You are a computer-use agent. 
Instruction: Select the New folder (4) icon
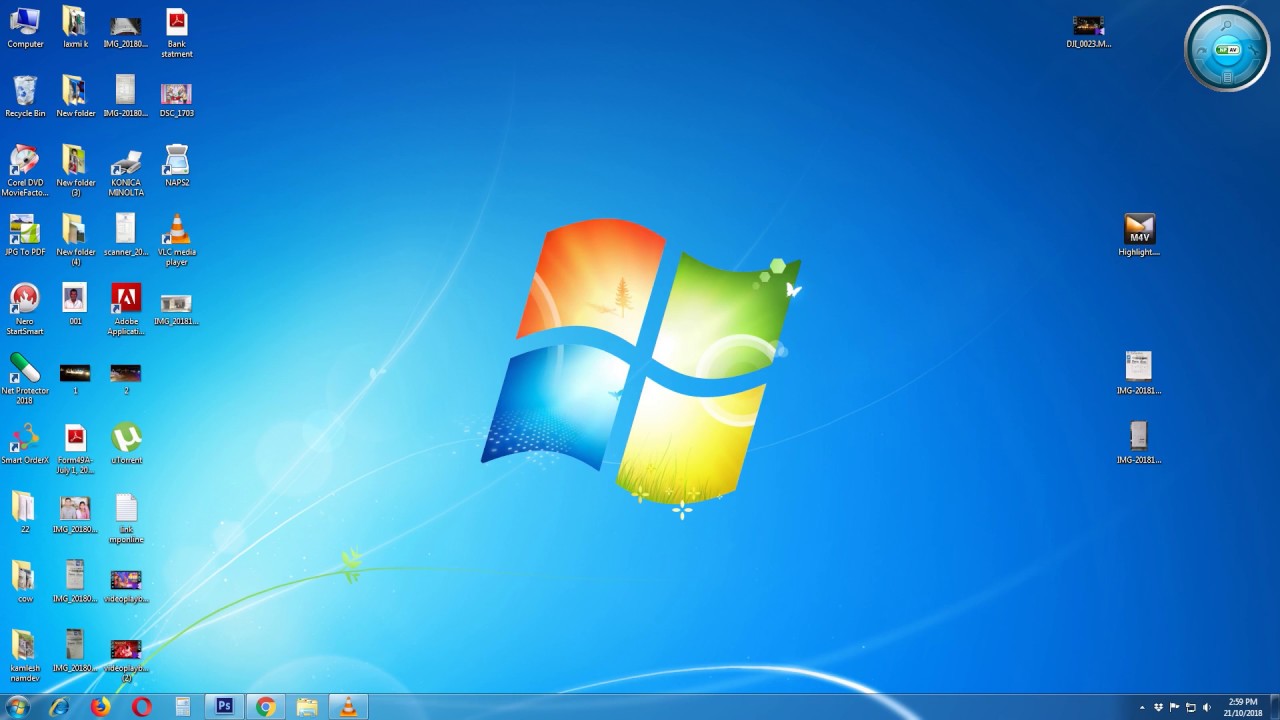[x=75, y=240]
